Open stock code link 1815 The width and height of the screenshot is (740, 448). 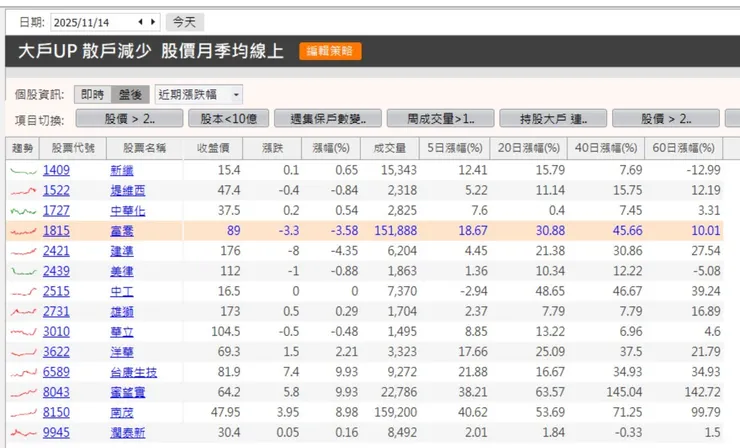click(56, 231)
